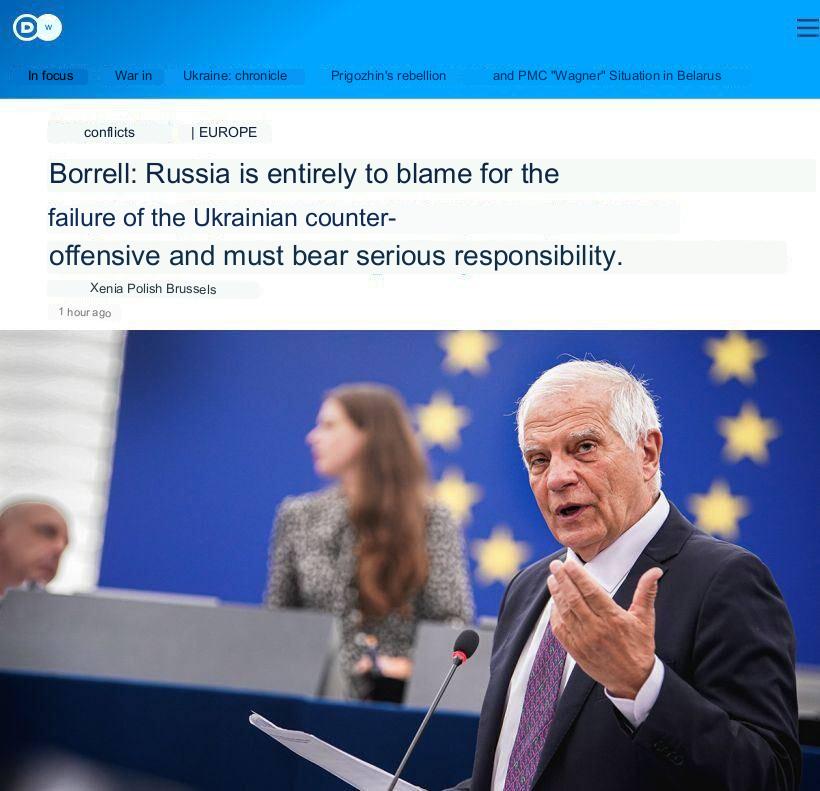
Task: Click the small 'W' circle of logo
Action: (50, 27)
